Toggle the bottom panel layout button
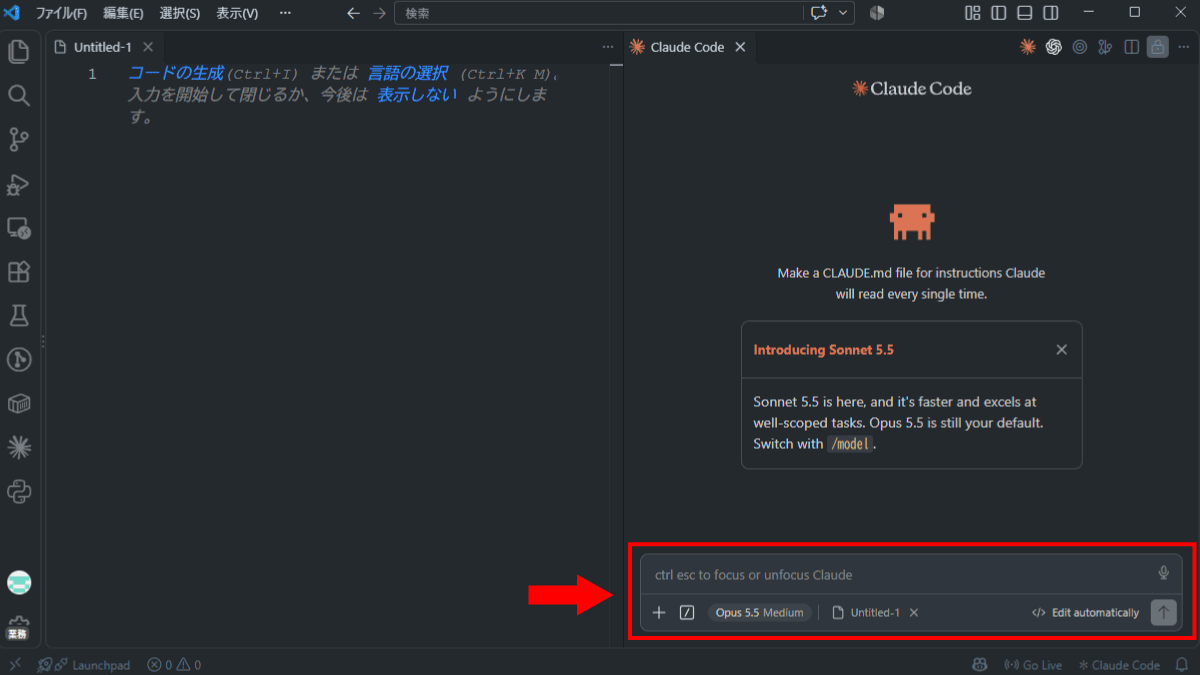 [x=1024, y=13]
